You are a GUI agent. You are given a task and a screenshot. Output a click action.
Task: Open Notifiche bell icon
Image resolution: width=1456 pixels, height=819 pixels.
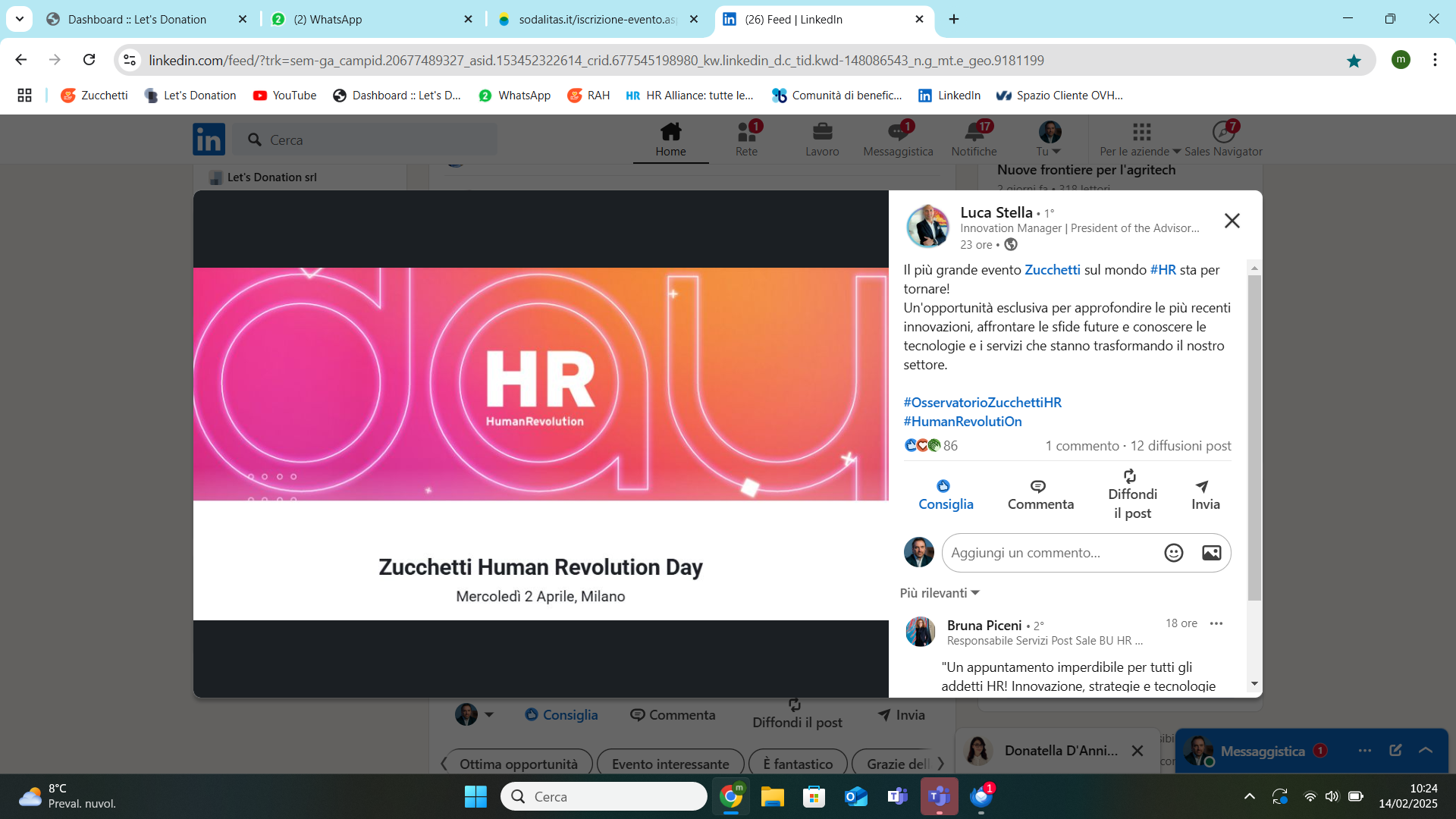coord(974,133)
